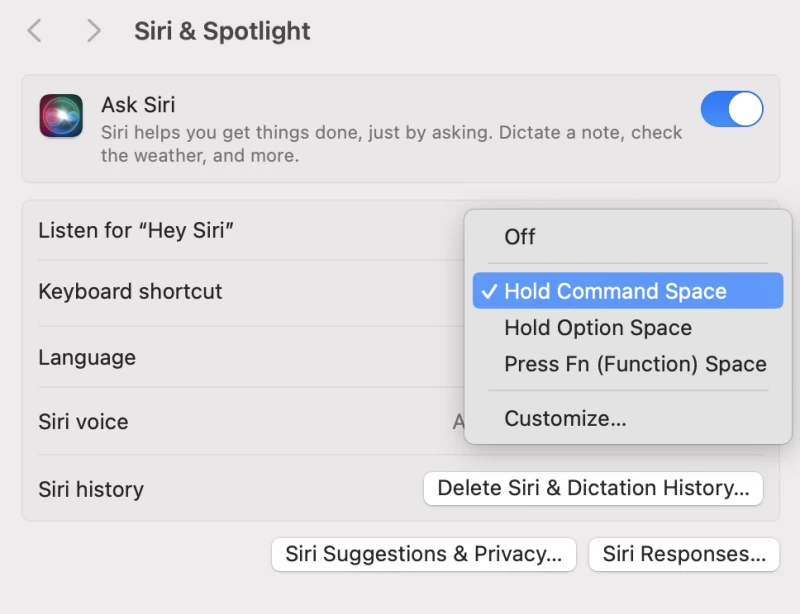This screenshot has height=614, width=800.
Task: Disable the Ask Siri switch
Action: (732, 109)
